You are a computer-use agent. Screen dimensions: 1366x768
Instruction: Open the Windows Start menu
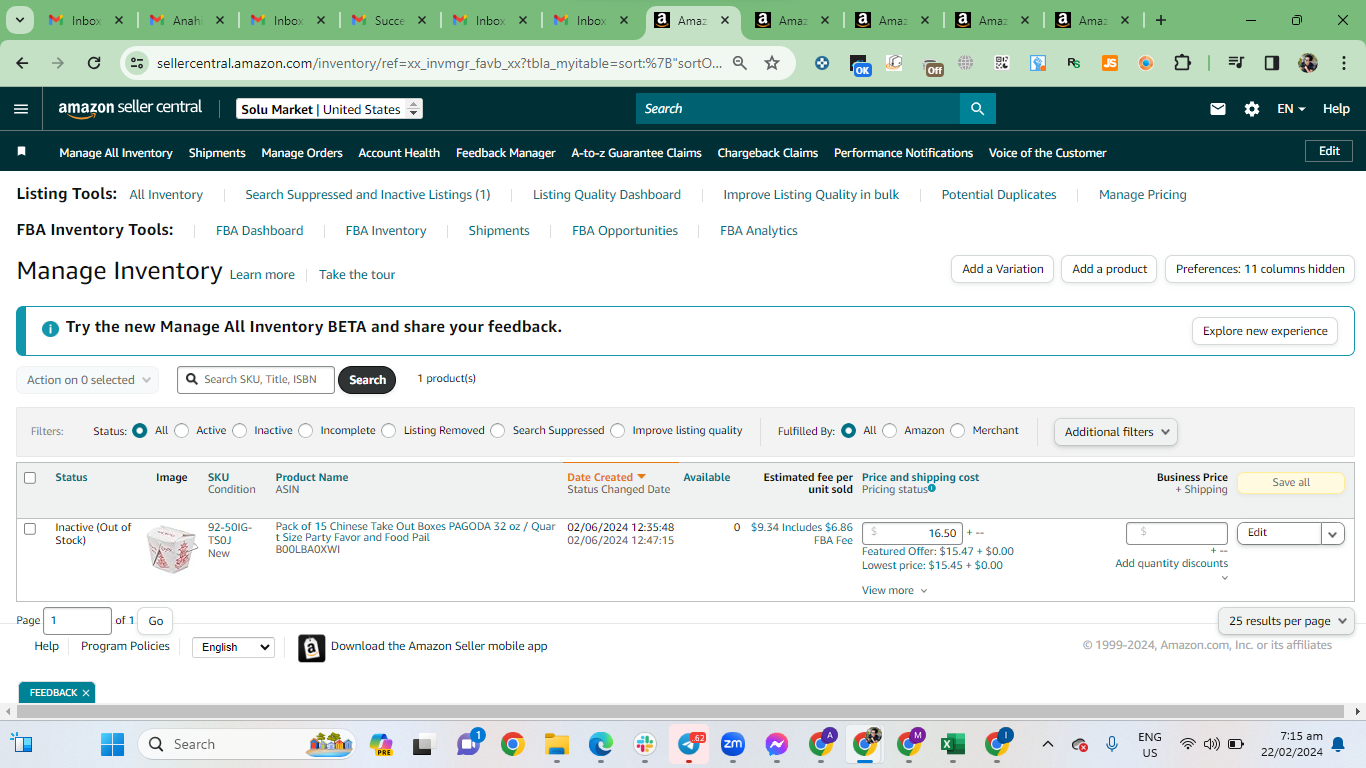click(112, 744)
